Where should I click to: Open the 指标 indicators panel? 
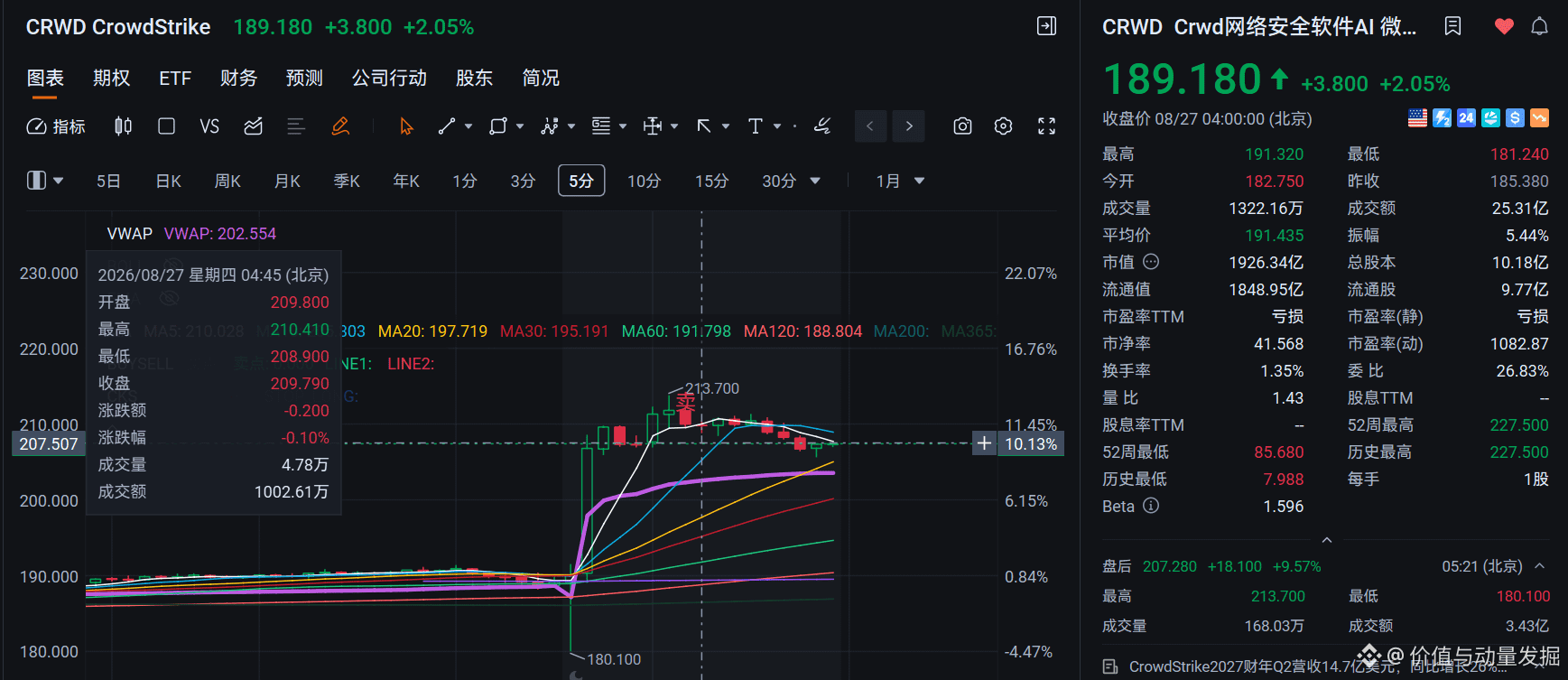coord(56,126)
